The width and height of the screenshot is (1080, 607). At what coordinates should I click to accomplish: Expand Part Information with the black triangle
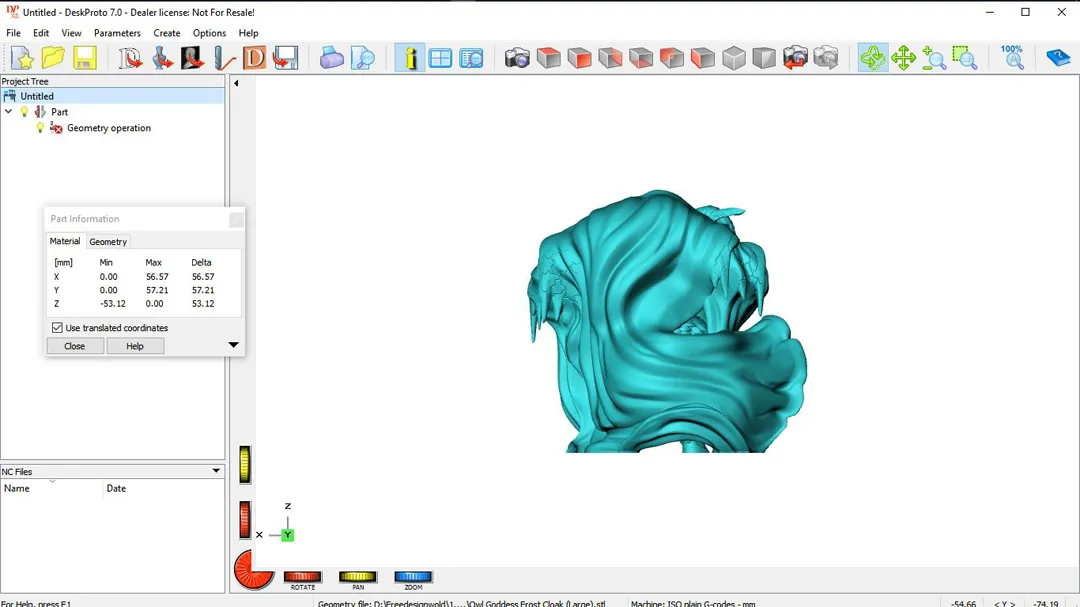[233, 344]
